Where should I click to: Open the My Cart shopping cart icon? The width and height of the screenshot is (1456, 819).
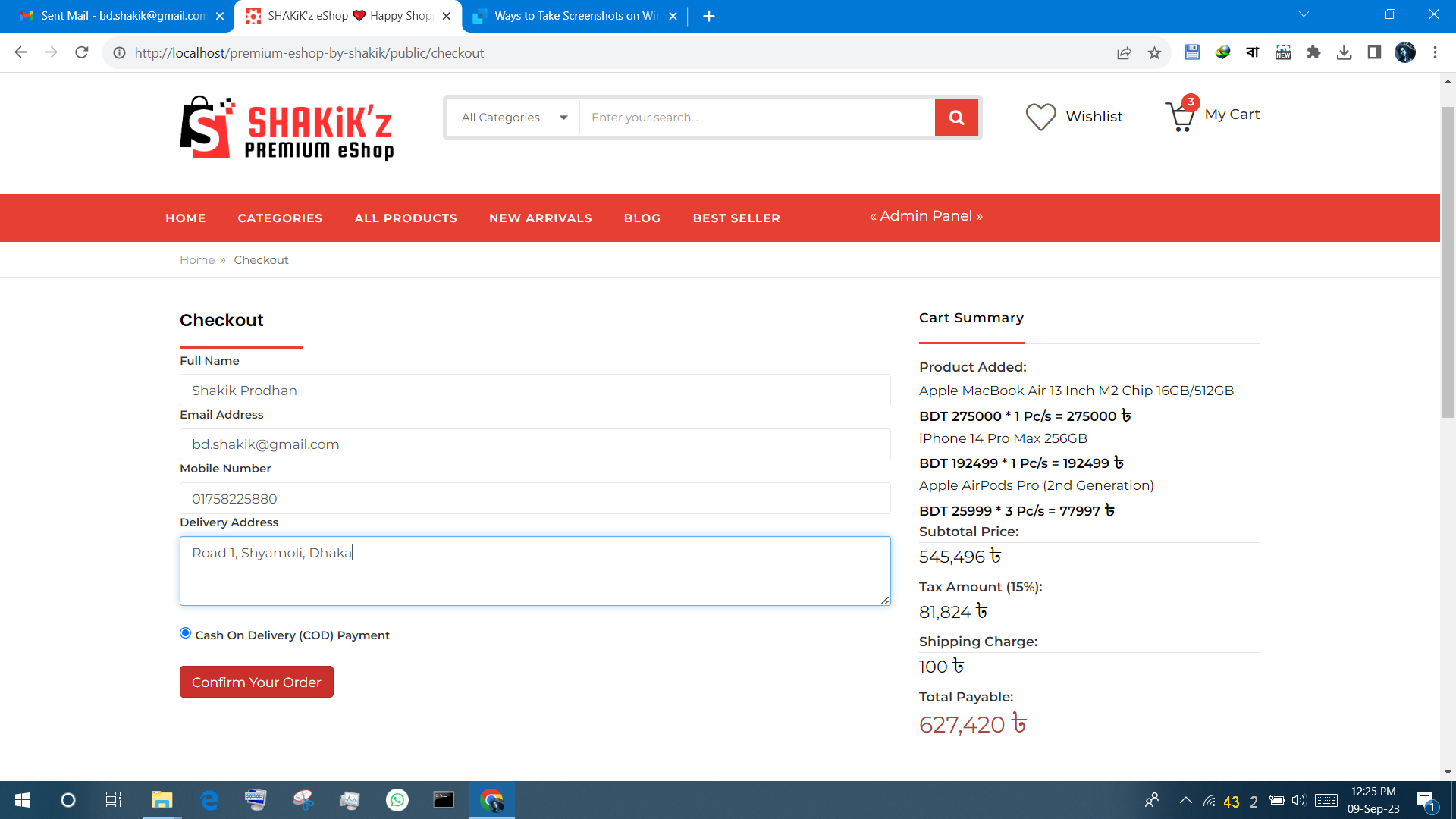click(1181, 115)
